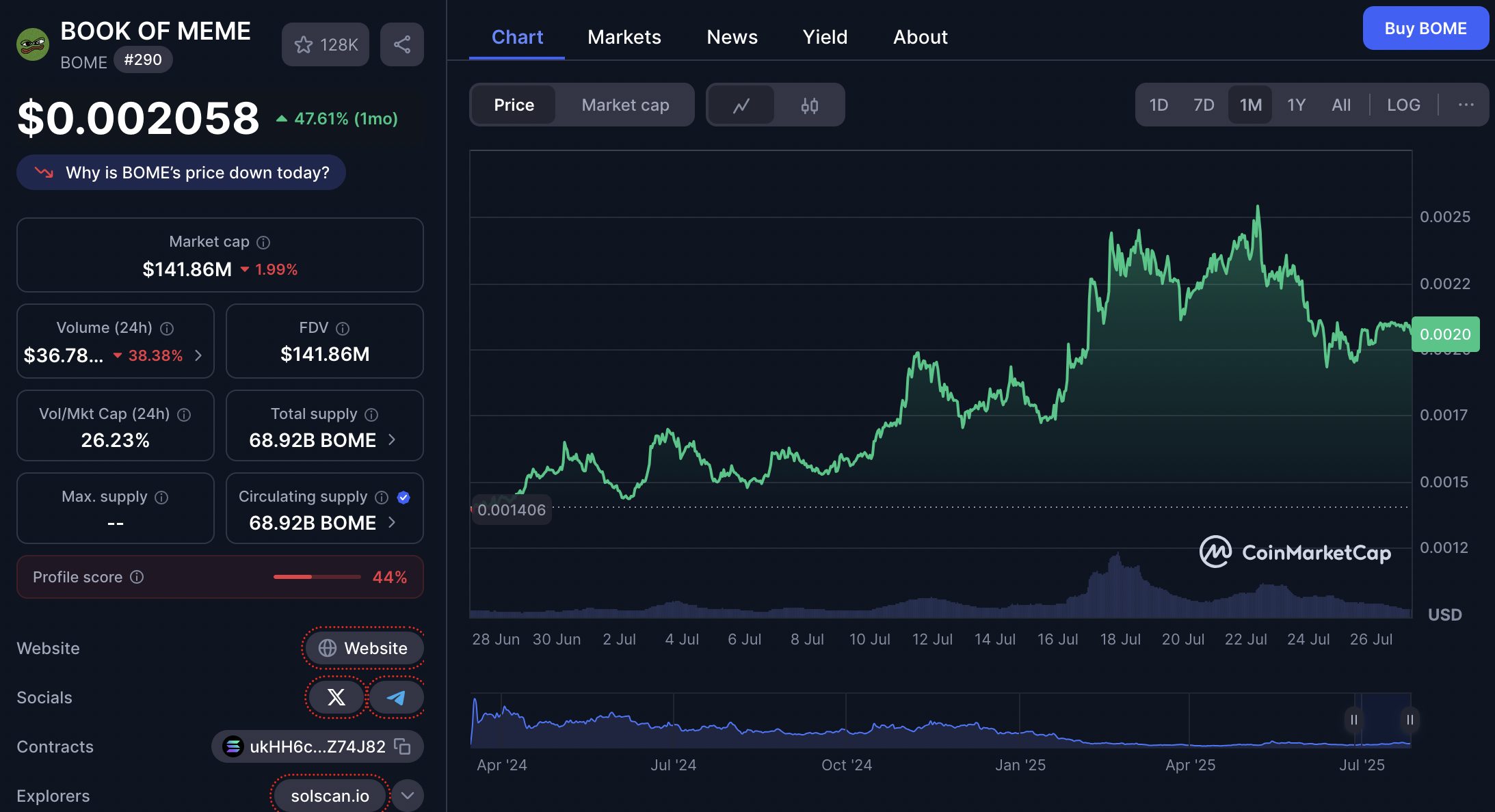Click the Total supply info icon
Viewport: 1495px width, 812px height.
click(x=371, y=415)
